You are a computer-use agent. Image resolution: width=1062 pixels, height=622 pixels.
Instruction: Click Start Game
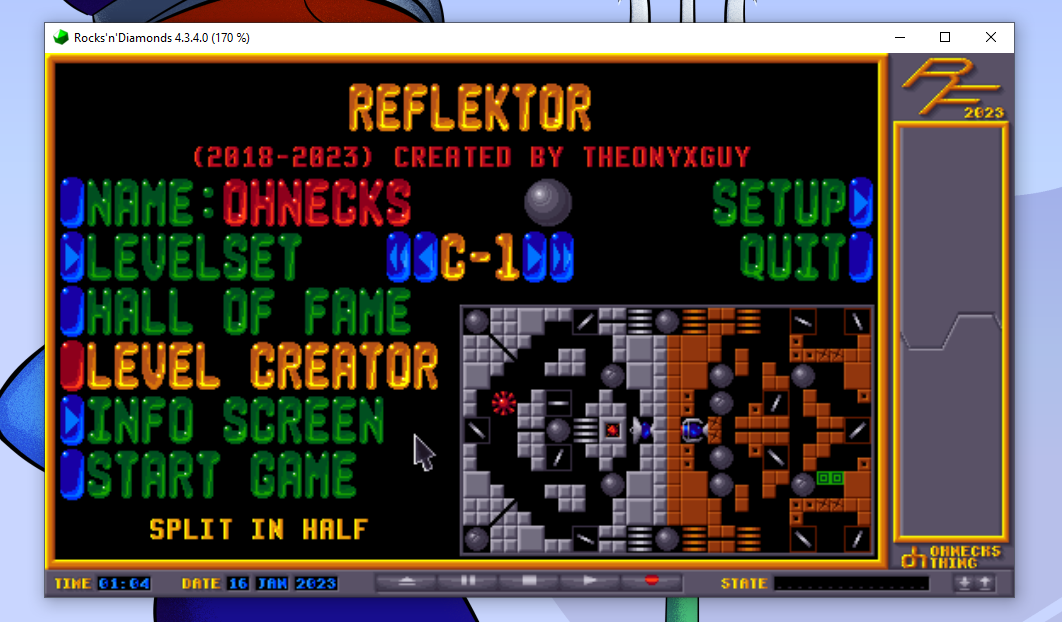(x=220, y=475)
